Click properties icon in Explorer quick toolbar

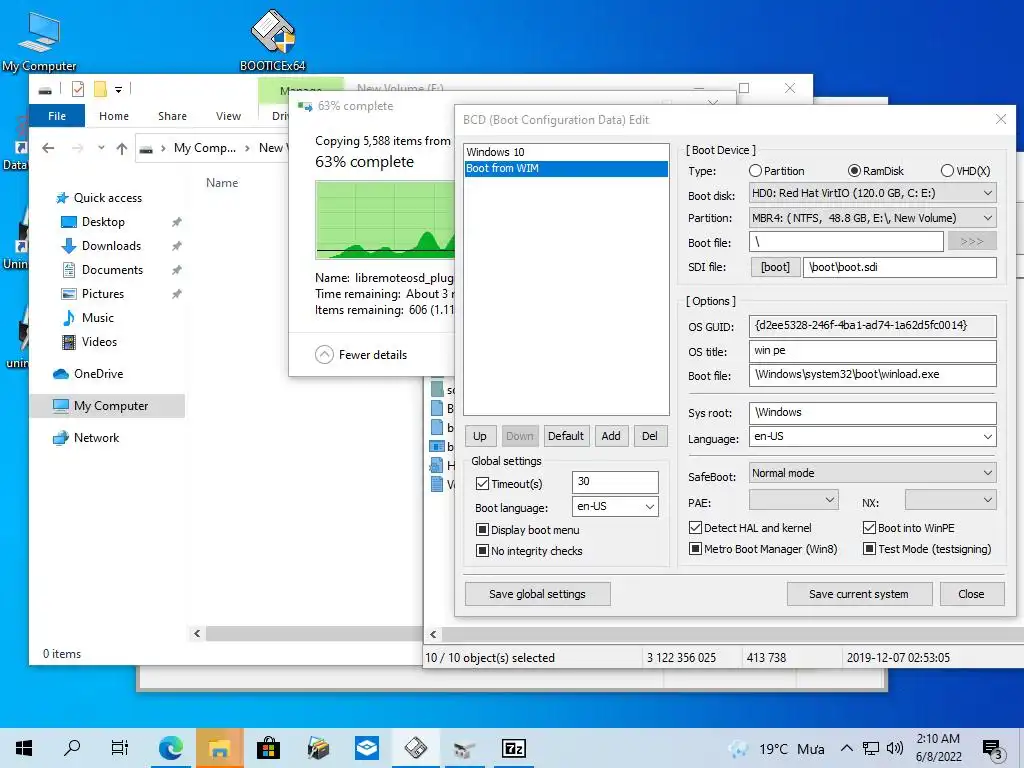pos(78,89)
